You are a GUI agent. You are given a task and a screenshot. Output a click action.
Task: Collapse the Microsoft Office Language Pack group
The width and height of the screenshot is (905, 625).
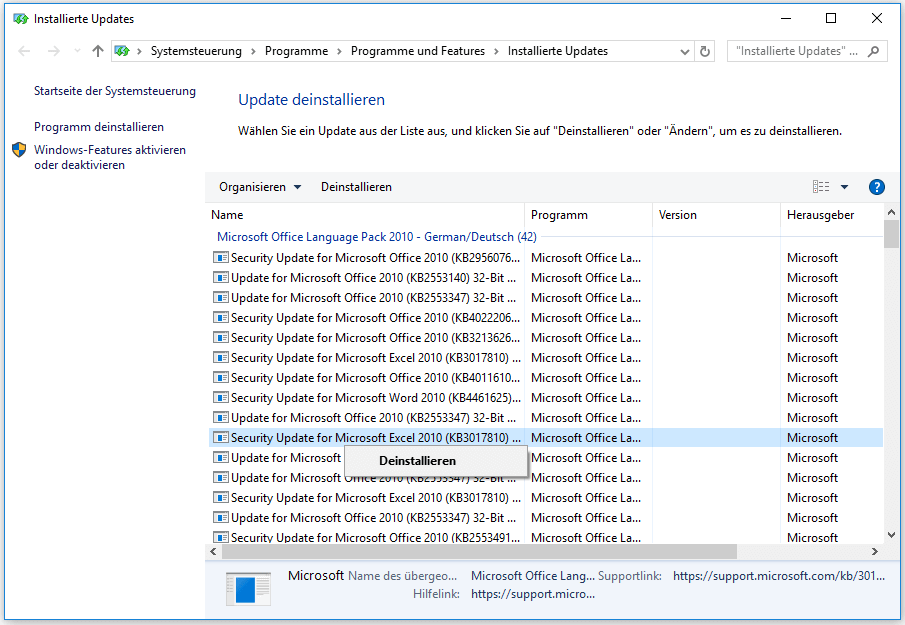point(376,237)
